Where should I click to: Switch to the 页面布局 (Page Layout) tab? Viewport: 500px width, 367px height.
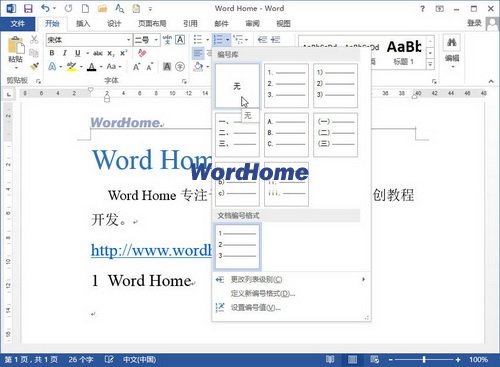tap(152, 24)
